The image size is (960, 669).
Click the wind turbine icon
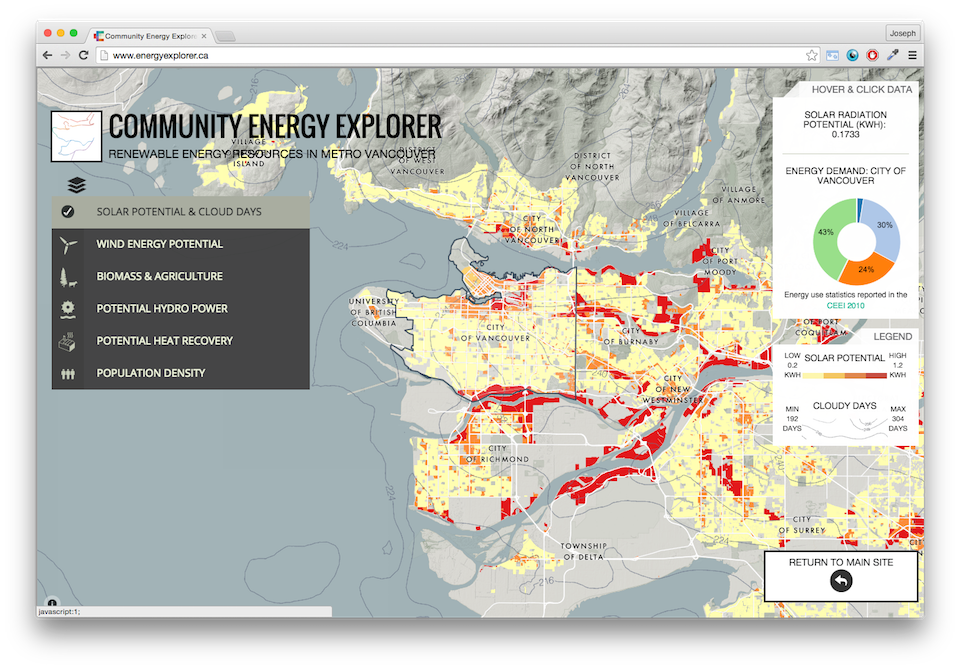coord(68,244)
